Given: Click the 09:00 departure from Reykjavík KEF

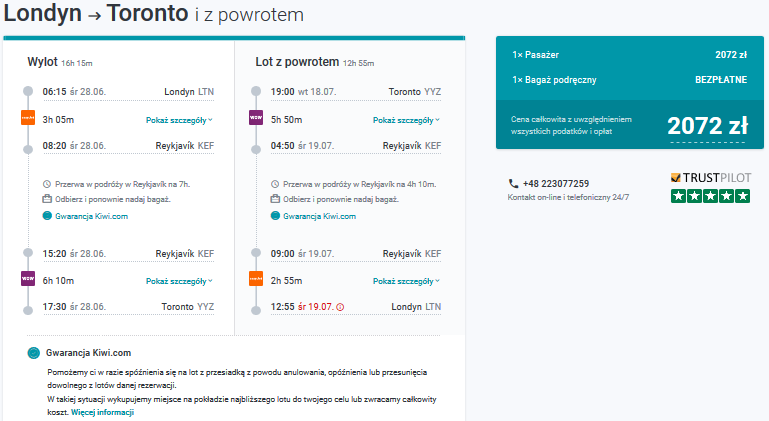Looking at the screenshot, I should click(356, 254).
